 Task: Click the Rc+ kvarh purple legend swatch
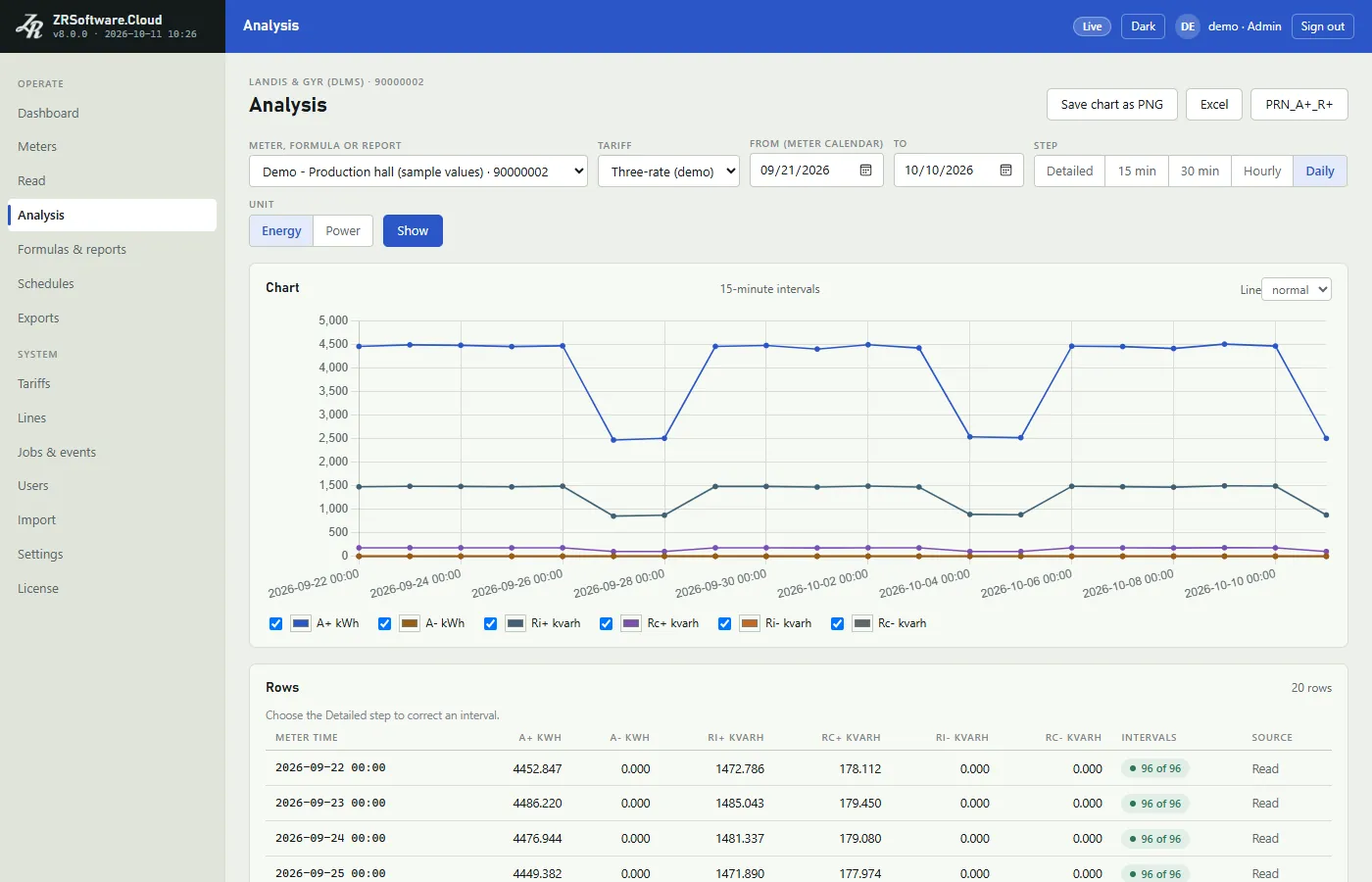pyautogui.click(x=632, y=623)
